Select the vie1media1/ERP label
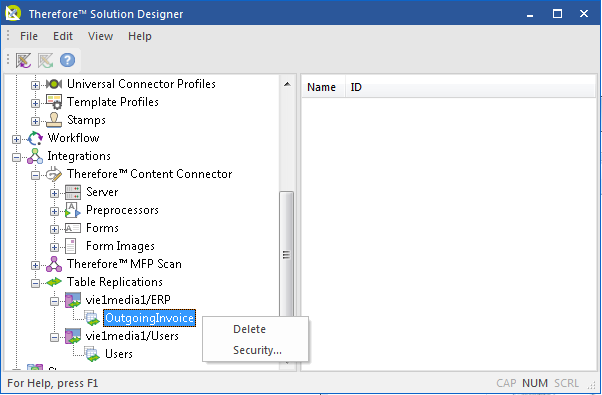This screenshot has height=395, width=602. pyautogui.click(x=128, y=300)
